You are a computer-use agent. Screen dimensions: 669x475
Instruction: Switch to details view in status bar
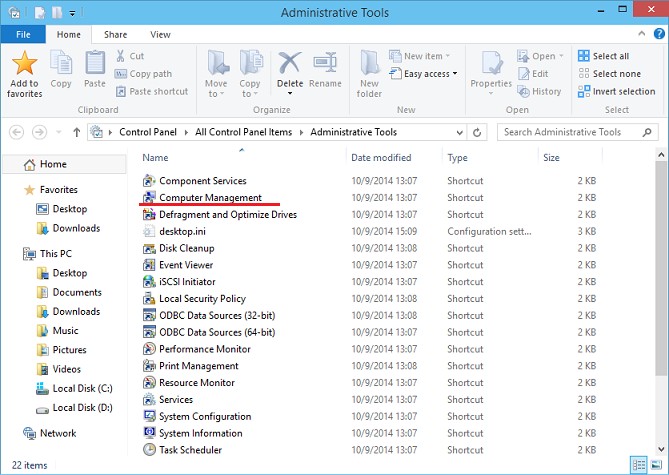[639, 465]
